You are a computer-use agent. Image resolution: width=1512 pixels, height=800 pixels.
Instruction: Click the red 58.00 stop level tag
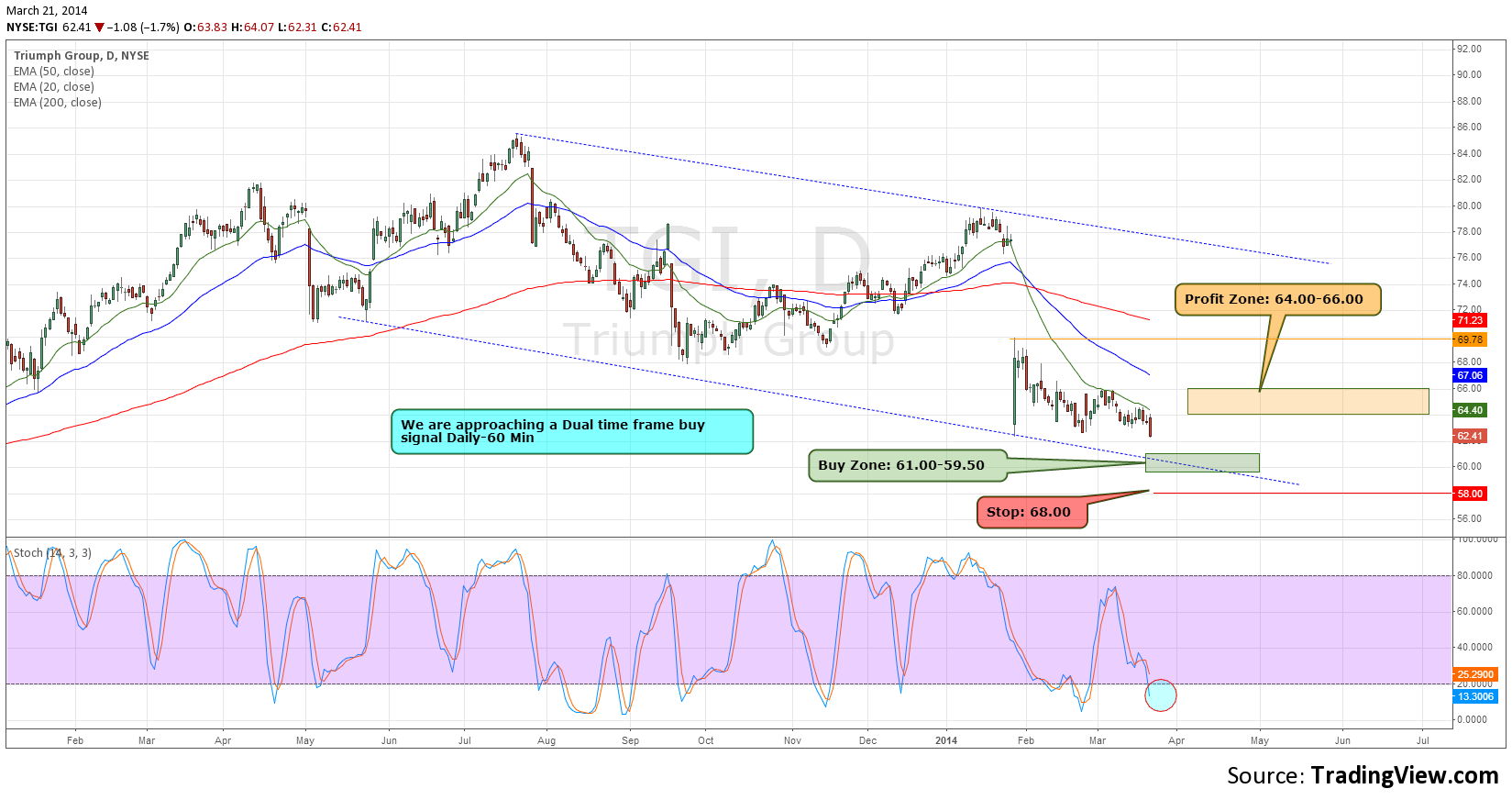click(1469, 494)
